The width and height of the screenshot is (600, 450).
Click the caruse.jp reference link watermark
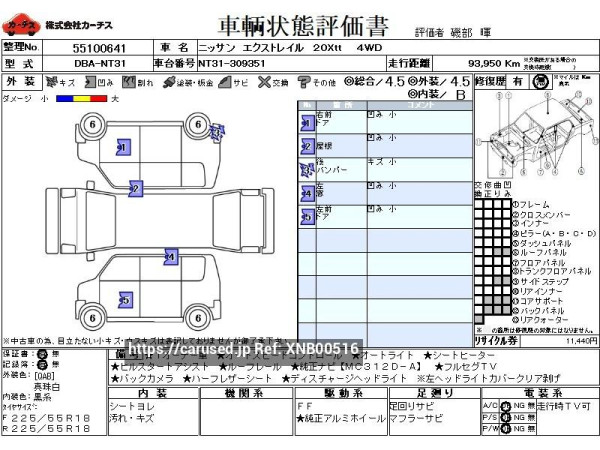243,348
